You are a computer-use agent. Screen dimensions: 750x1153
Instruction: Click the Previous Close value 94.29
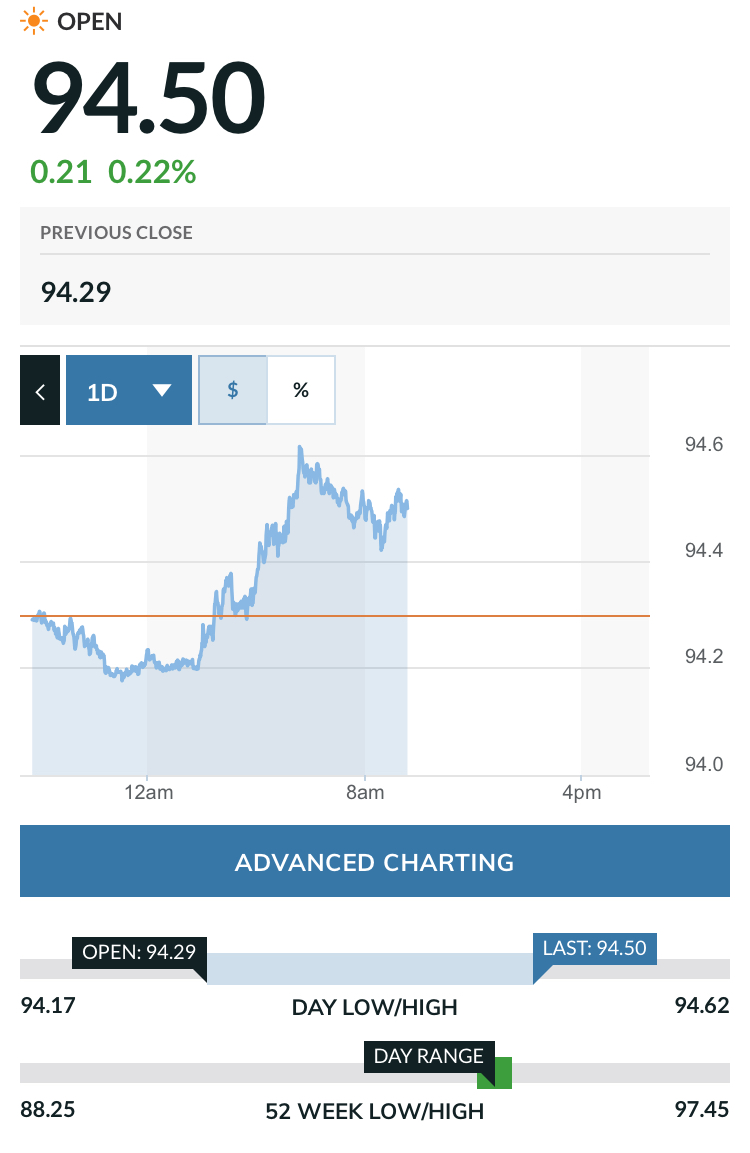pyautogui.click(x=76, y=292)
